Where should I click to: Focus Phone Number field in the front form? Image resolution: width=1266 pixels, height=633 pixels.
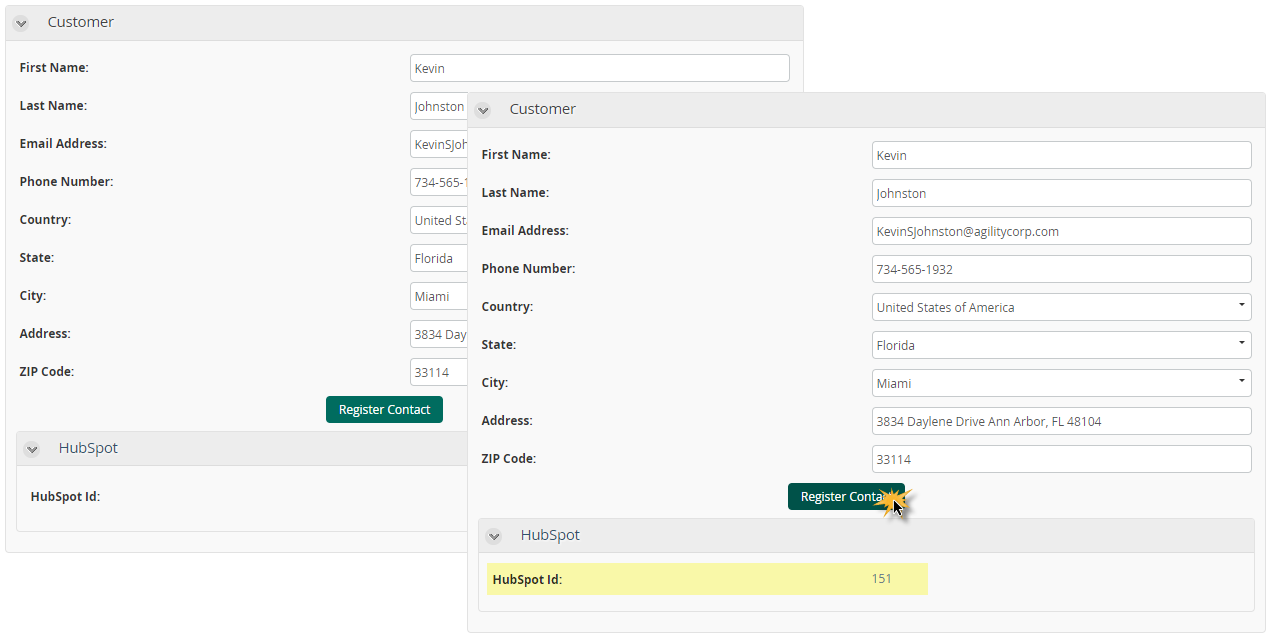click(x=1062, y=269)
